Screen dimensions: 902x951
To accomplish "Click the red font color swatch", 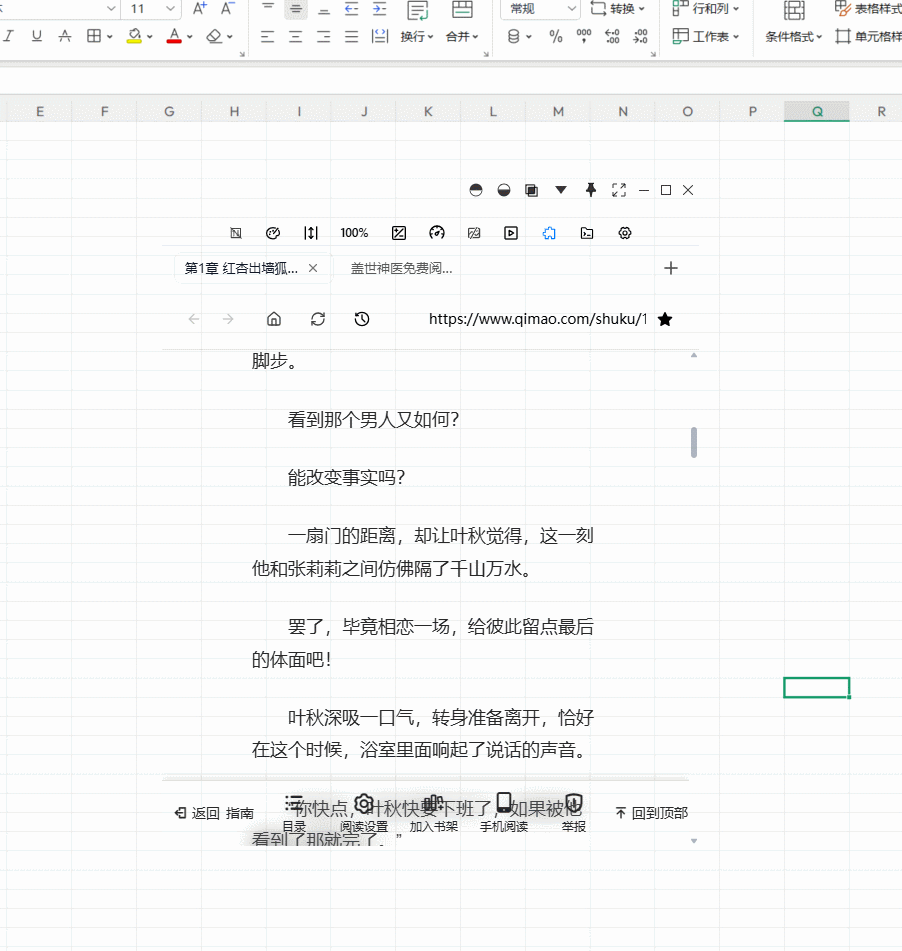I will 174,36.
